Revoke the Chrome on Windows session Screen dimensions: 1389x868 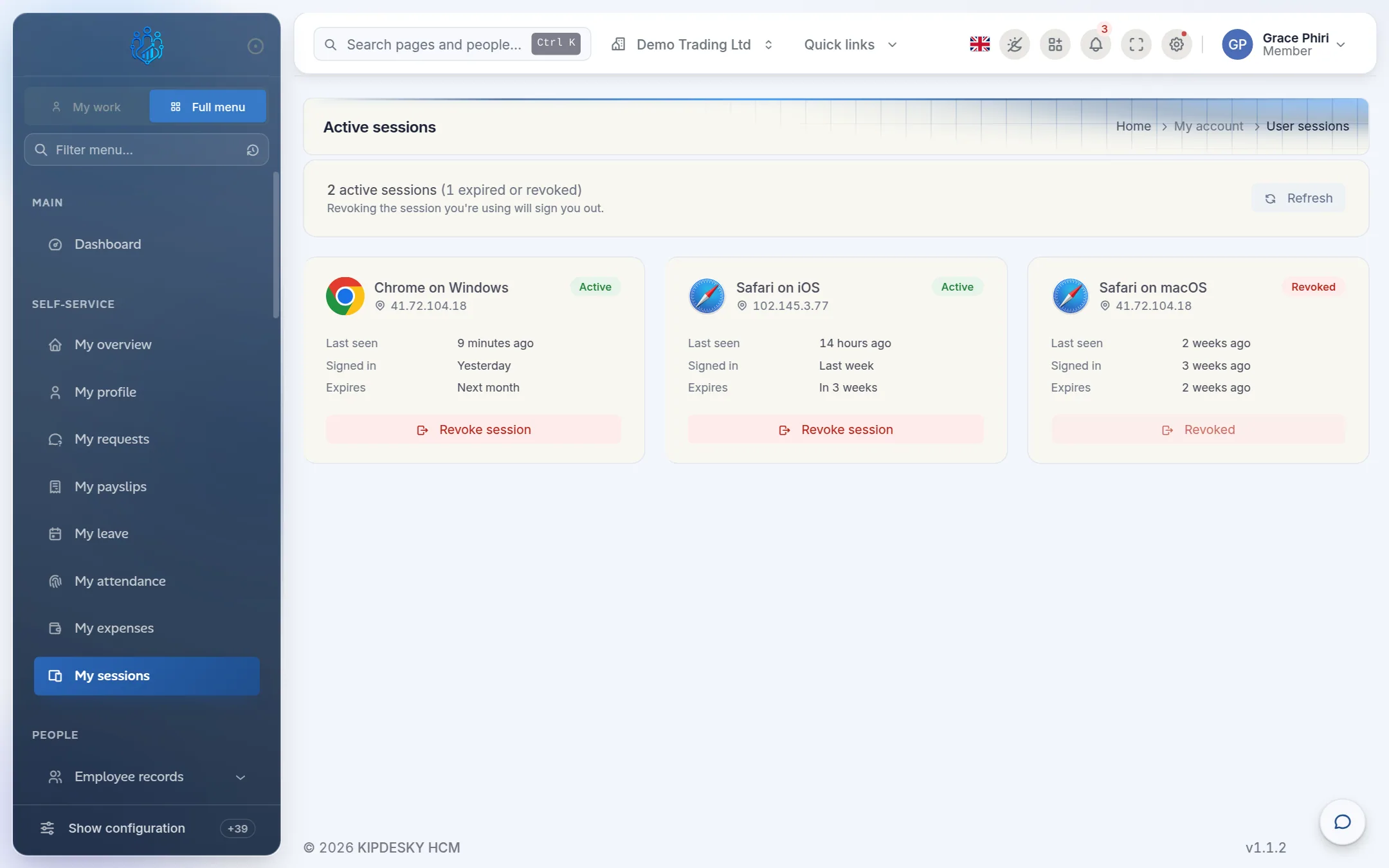473,429
